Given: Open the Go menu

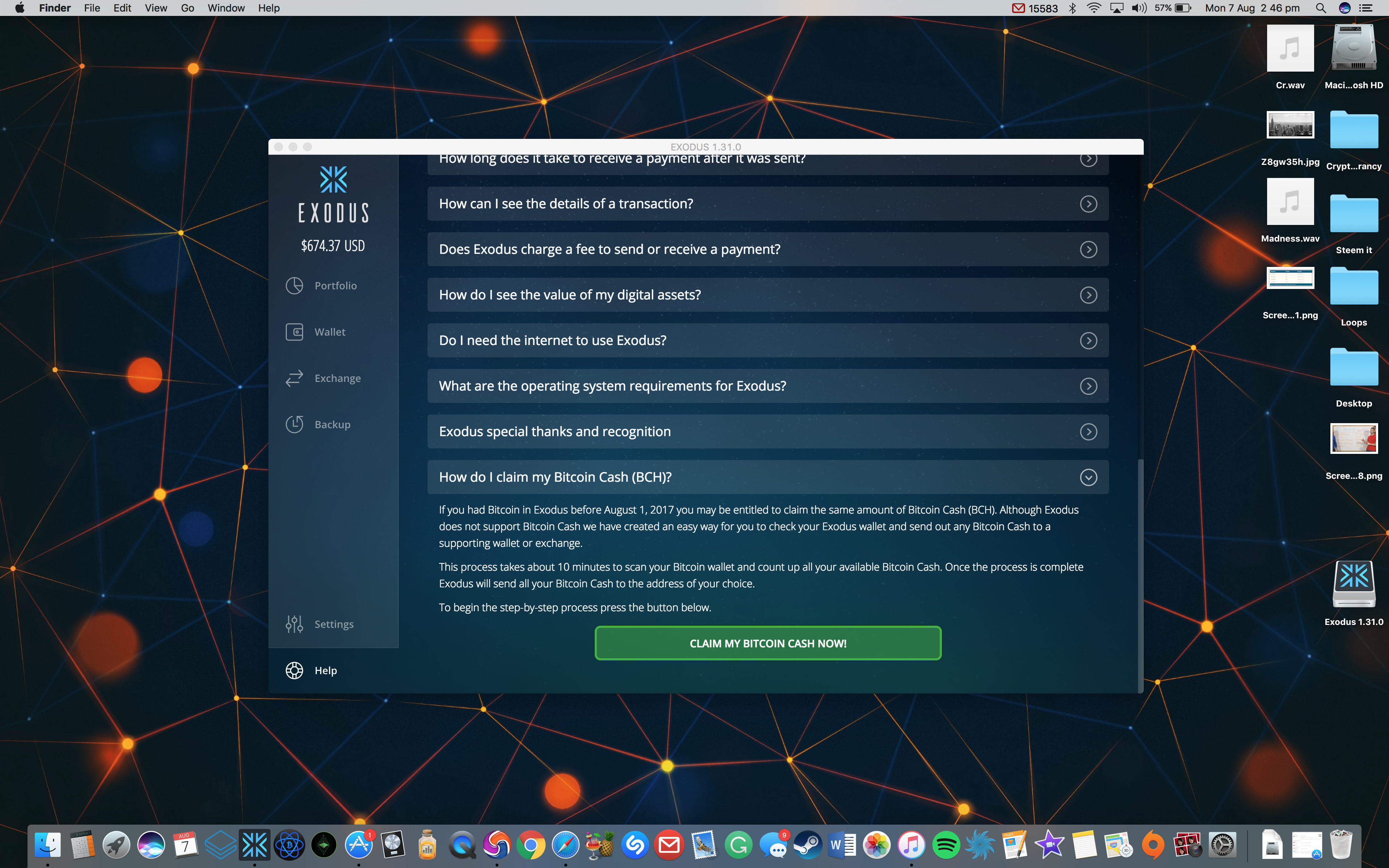Looking at the screenshot, I should [x=187, y=8].
